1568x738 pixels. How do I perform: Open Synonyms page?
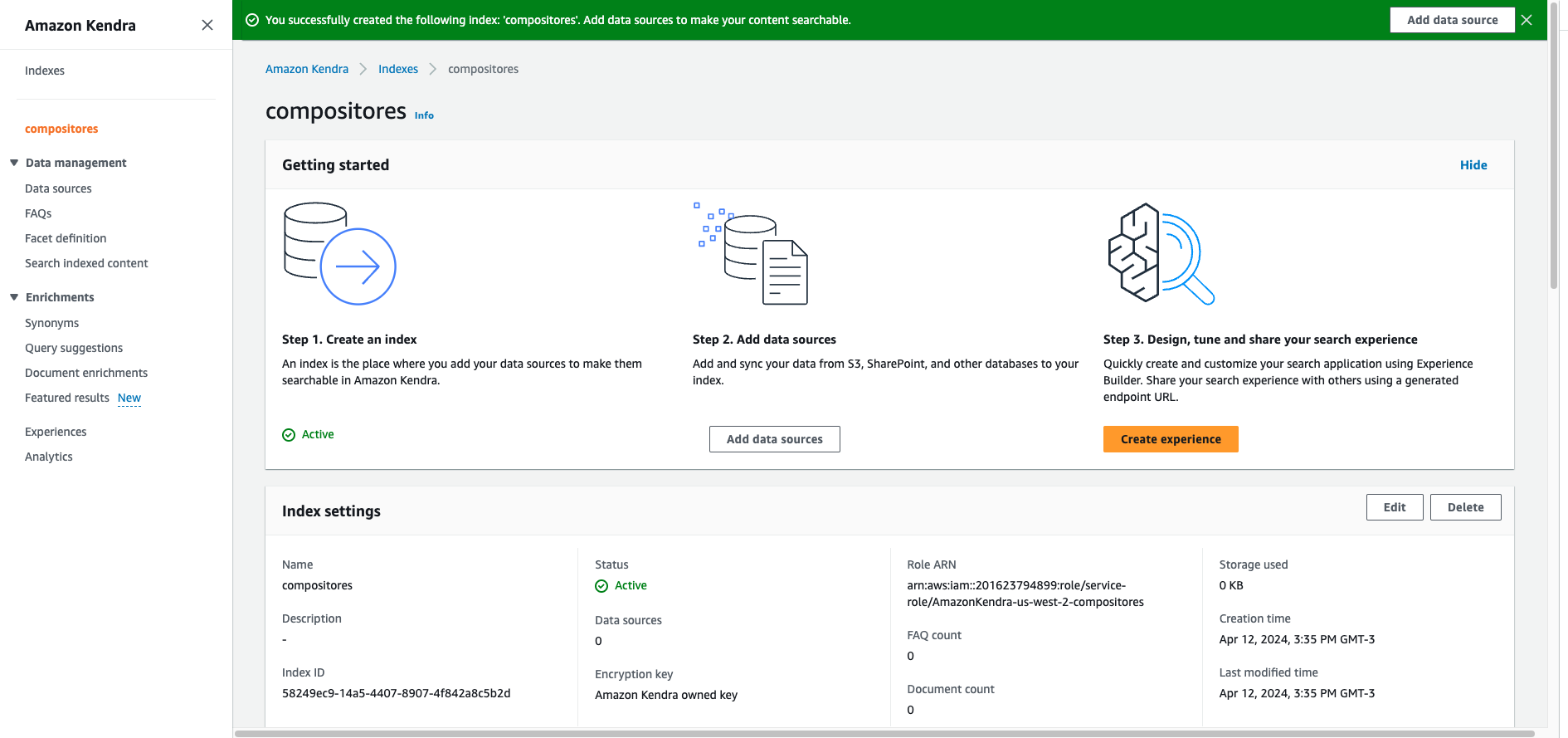click(x=51, y=323)
